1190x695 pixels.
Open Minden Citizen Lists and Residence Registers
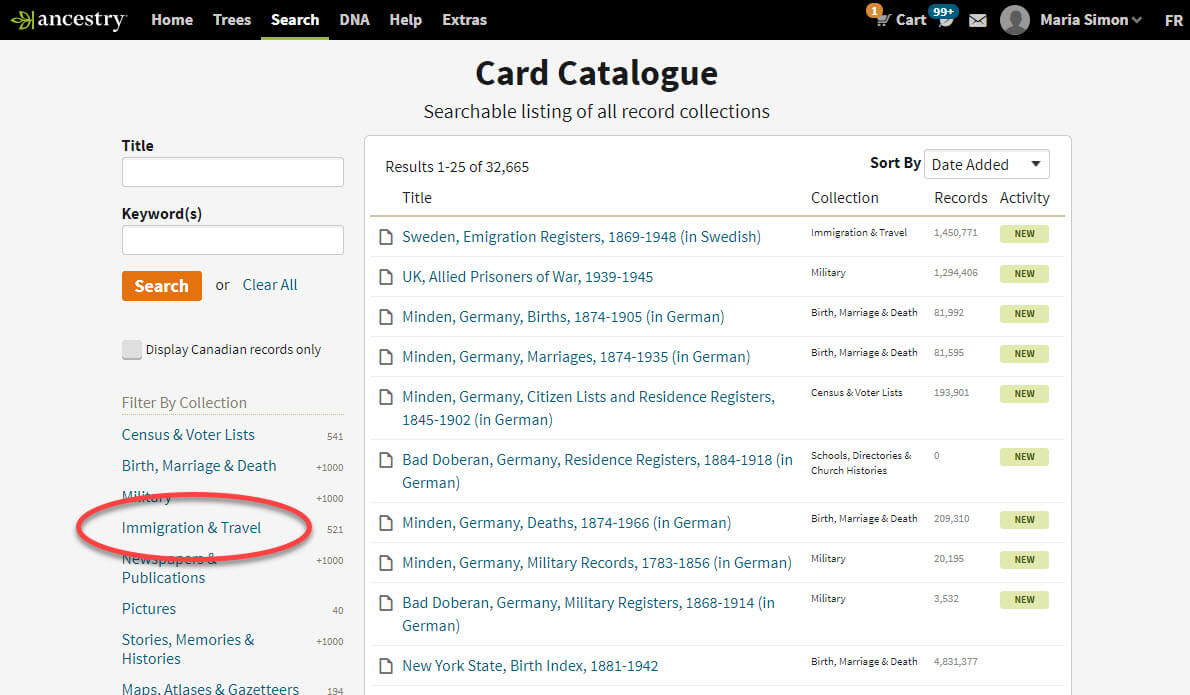coord(588,408)
